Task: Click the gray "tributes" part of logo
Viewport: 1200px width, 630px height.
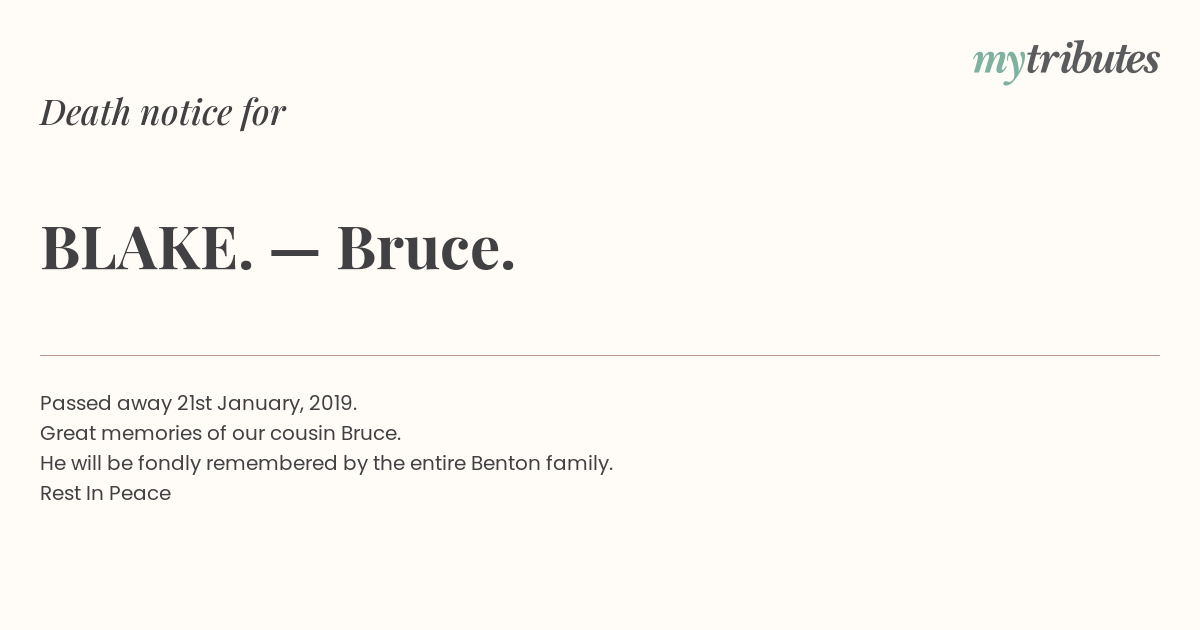Action: (x=1093, y=59)
